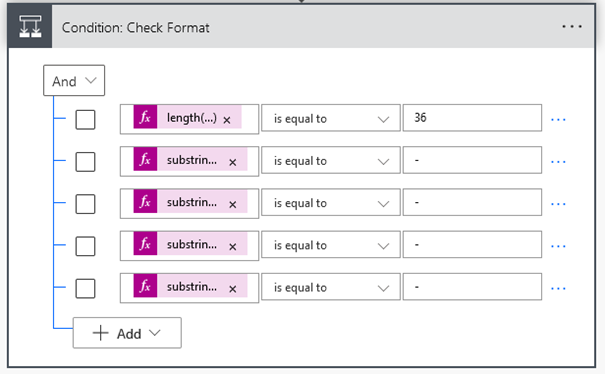Open row options for the third condition row
Screen dimensions: 605x374
pos(558,204)
